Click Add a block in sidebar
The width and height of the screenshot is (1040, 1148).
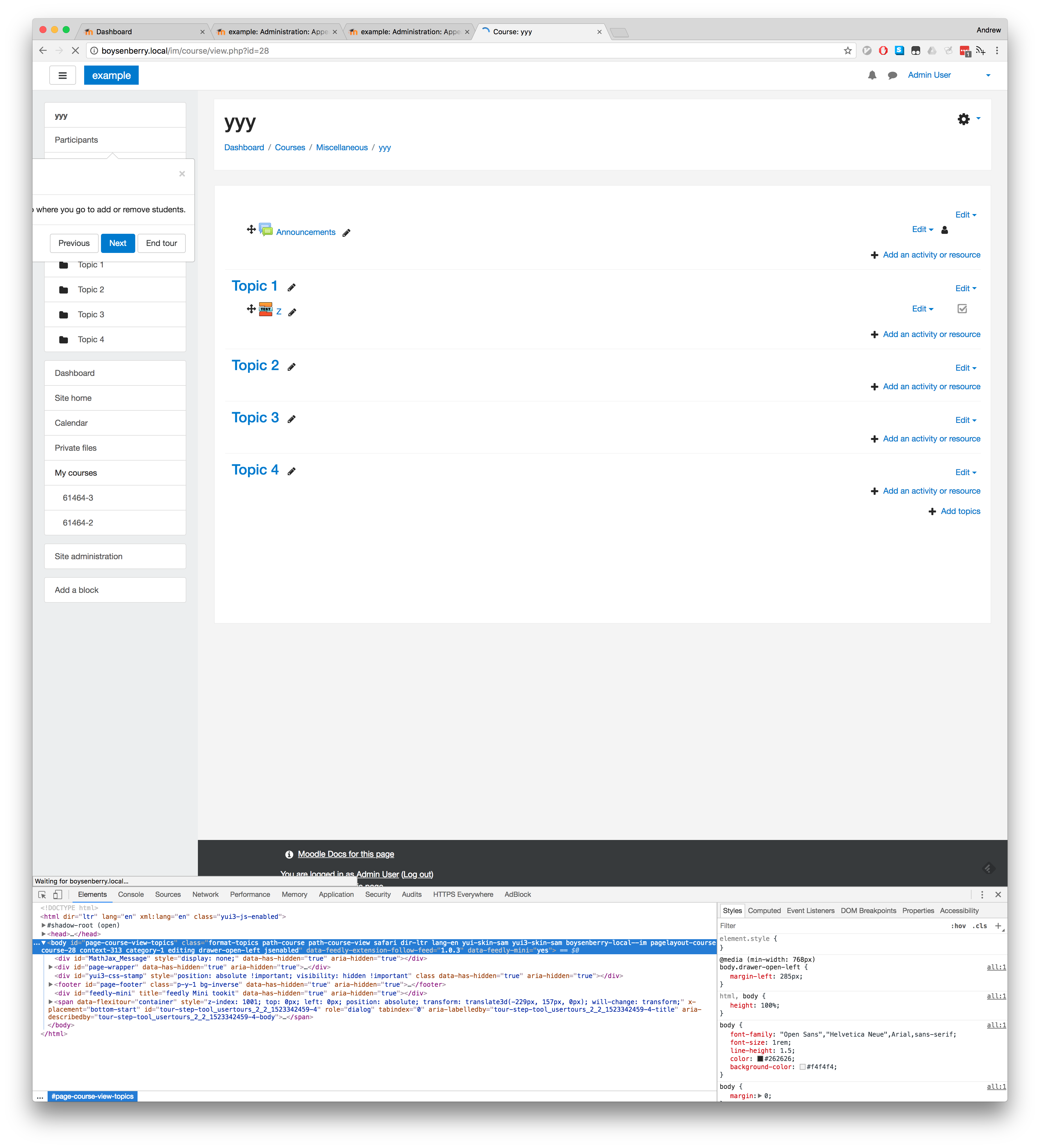(x=115, y=591)
